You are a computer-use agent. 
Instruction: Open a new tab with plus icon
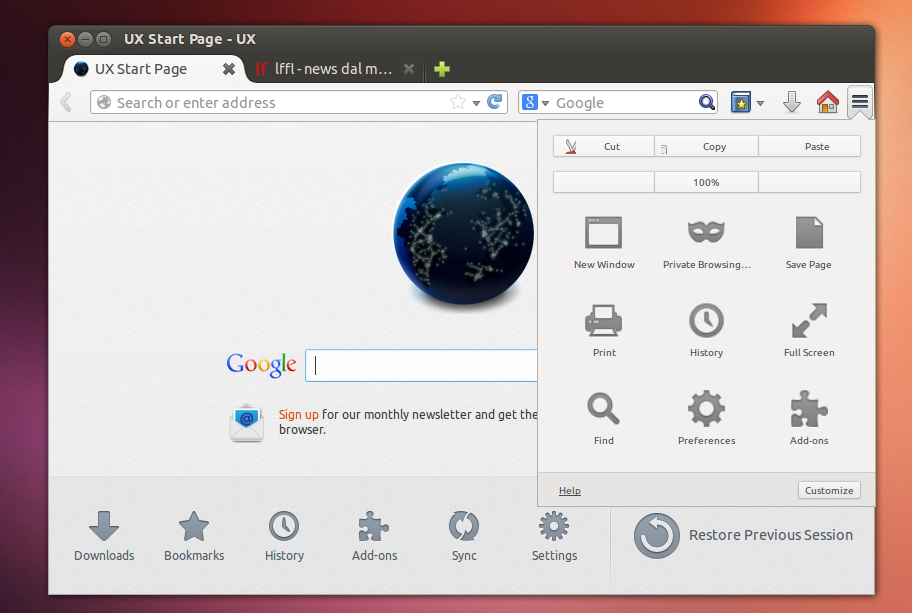tap(441, 69)
